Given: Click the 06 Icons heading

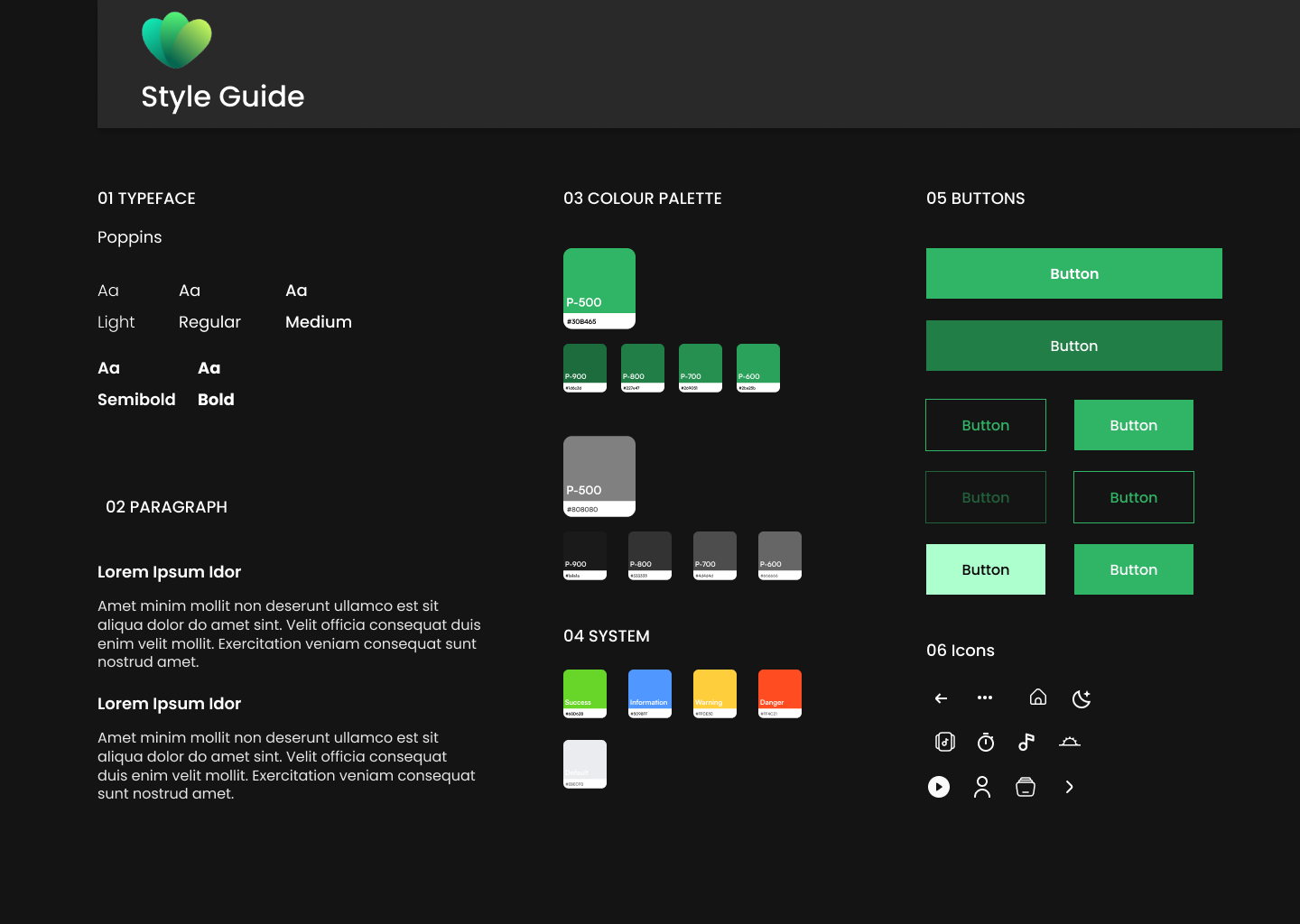Looking at the screenshot, I should pyautogui.click(x=961, y=651).
